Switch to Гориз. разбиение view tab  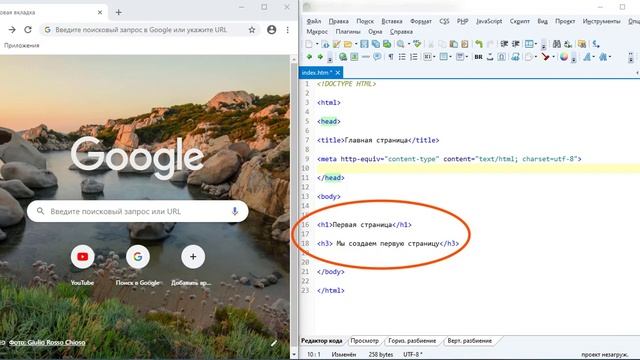coord(412,341)
